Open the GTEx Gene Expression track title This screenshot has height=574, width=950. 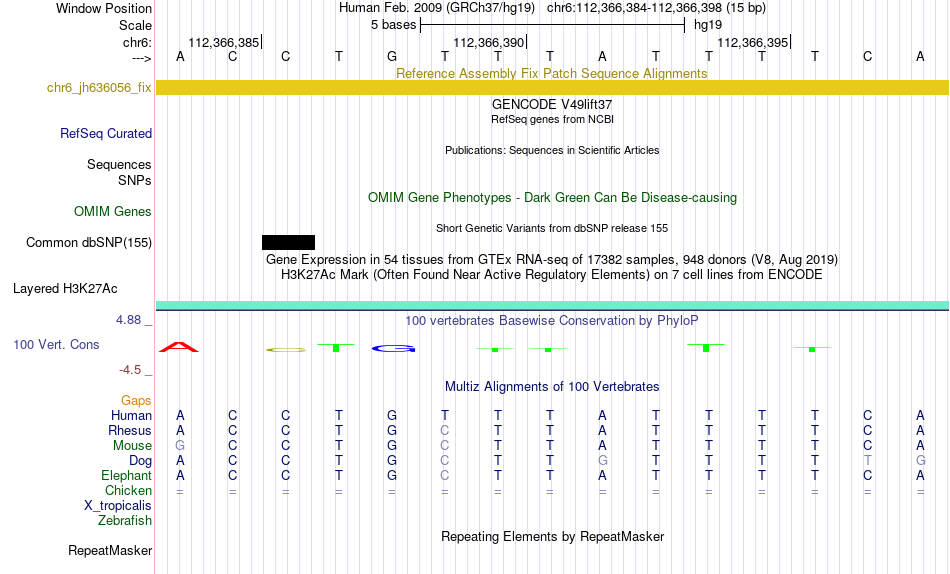pyautogui.click(x=552, y=259)
